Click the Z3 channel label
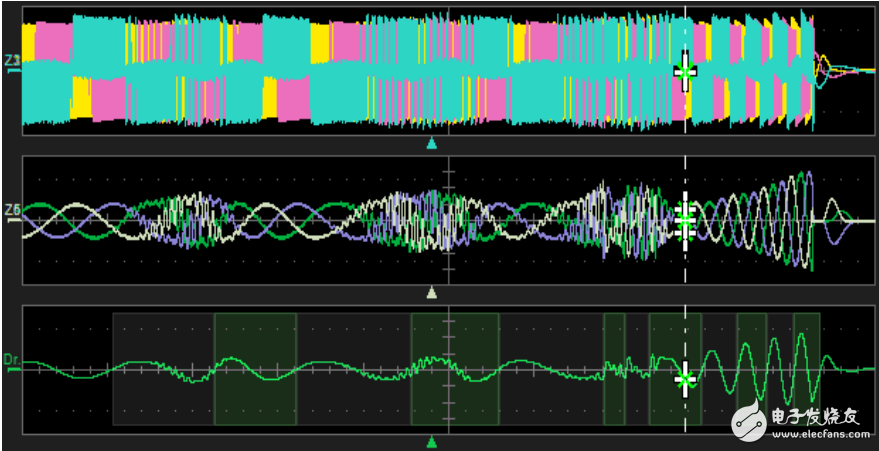 pos(12,62)
